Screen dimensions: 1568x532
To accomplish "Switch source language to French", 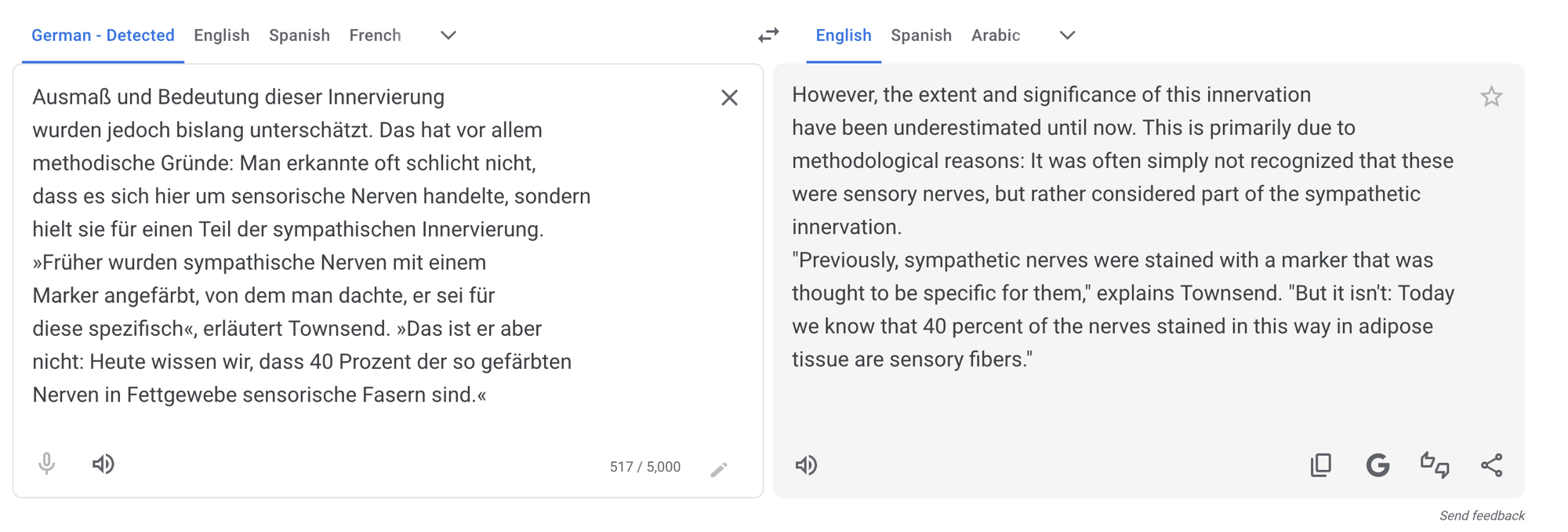I will click(x=375, y=35).
